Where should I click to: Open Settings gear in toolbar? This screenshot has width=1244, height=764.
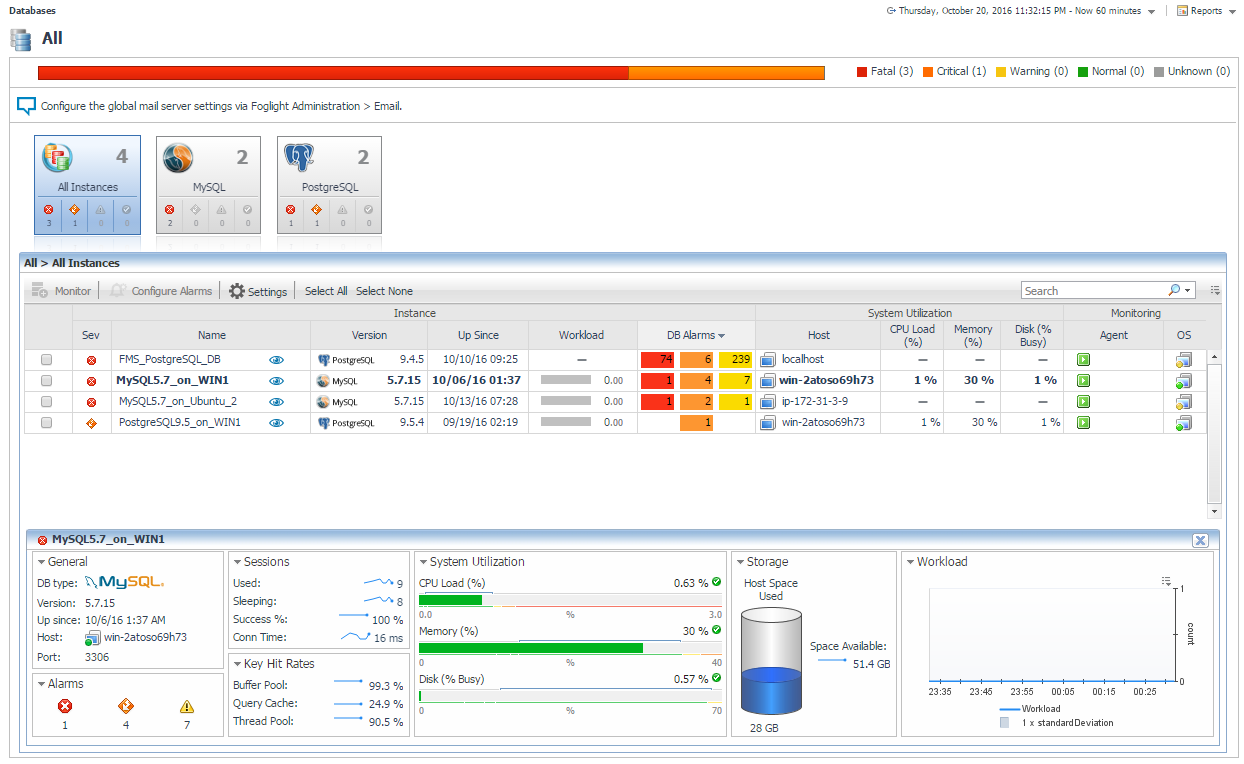click(258, 291)
